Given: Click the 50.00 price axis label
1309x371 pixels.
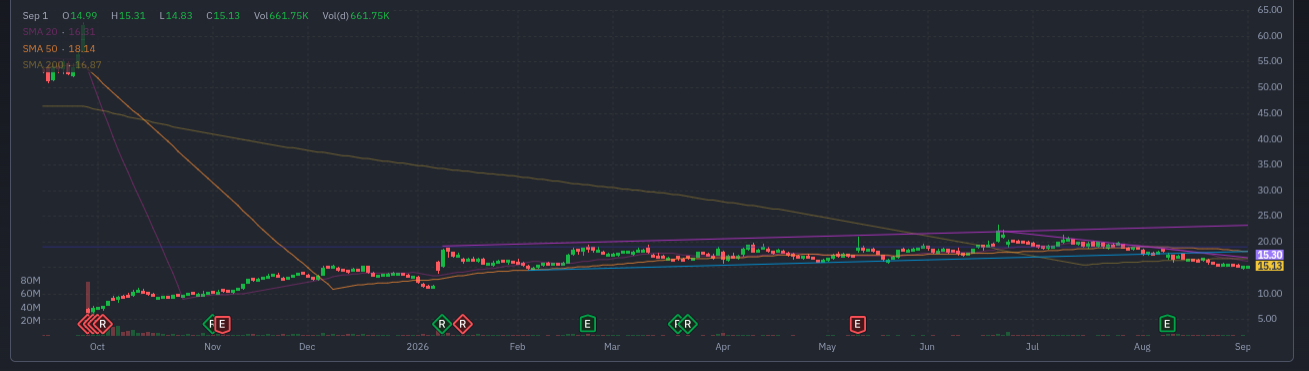Looking at the screenshot, I should coord(1269,88).
